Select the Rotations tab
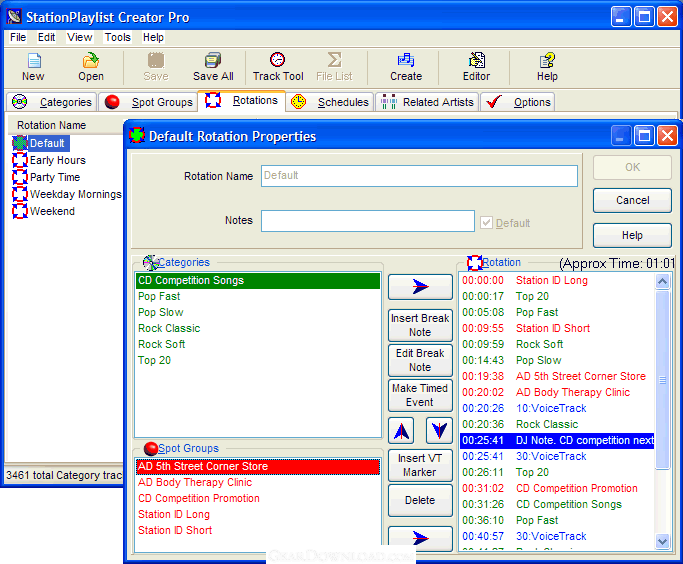Image resolution: width=683 pixels, height=564 pixels. tap(242, 101)
